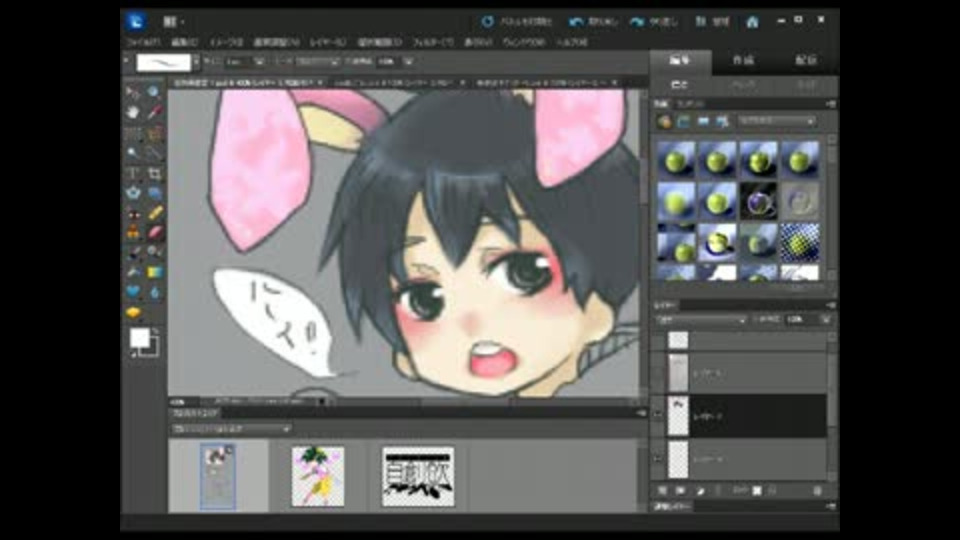Switch to the Quick edit sub-tab
The width and height of the screenshot is (960, 540).
click(743, 85)
